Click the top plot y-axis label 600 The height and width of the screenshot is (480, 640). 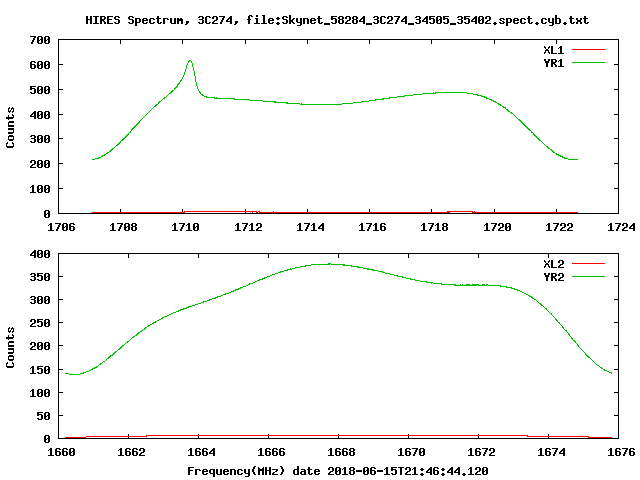coord(40,65)
